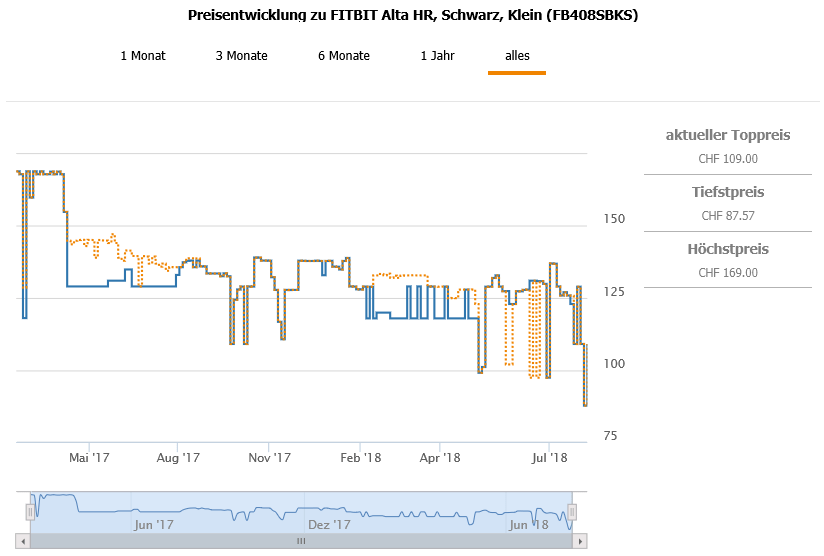824x556 pixels.
Task: Click the navigator scrollbar left arrow
Action: pyautogui.click(x=23, y=541)
